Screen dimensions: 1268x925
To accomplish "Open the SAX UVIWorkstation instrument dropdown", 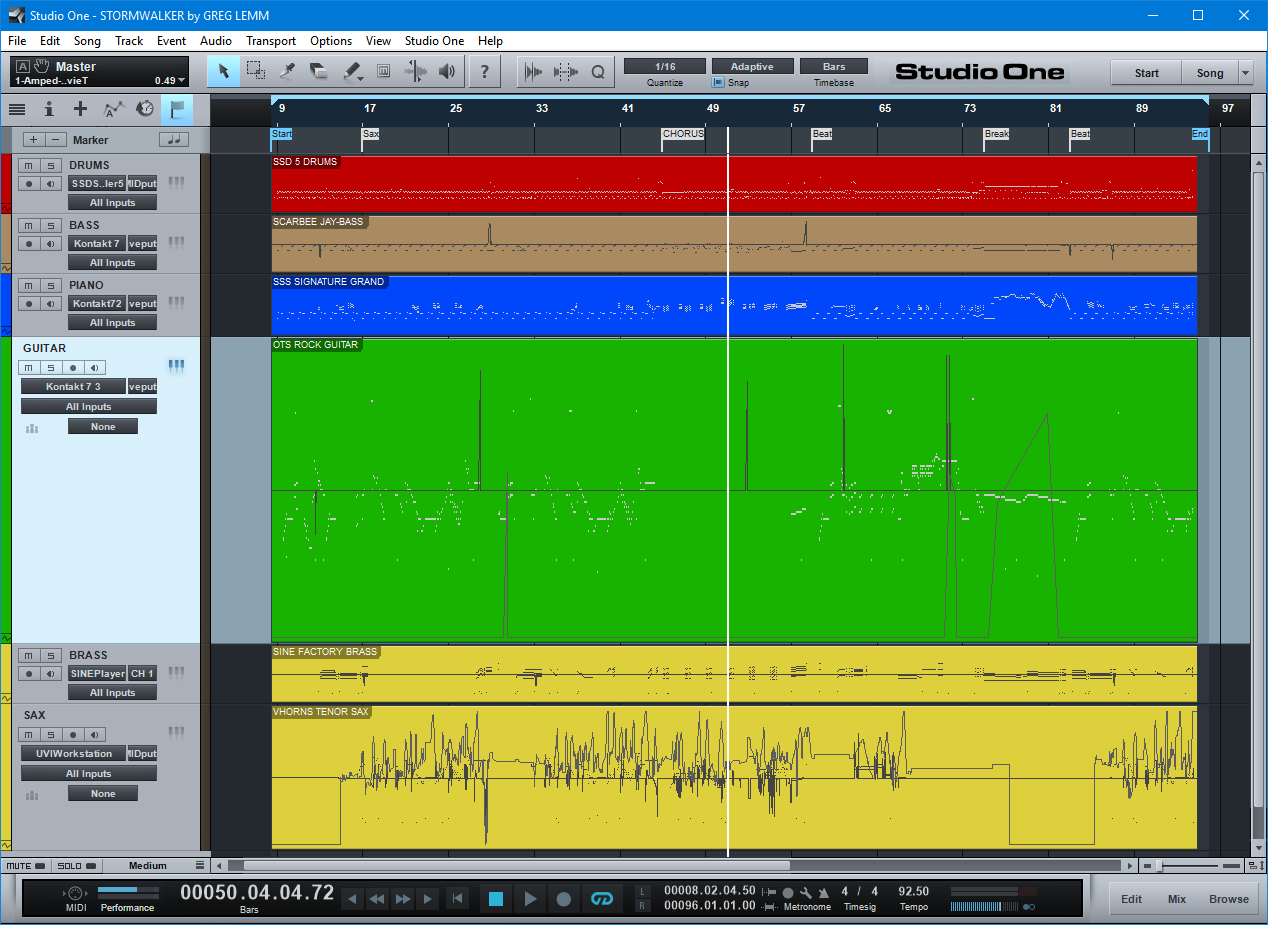I will (74, 753).
